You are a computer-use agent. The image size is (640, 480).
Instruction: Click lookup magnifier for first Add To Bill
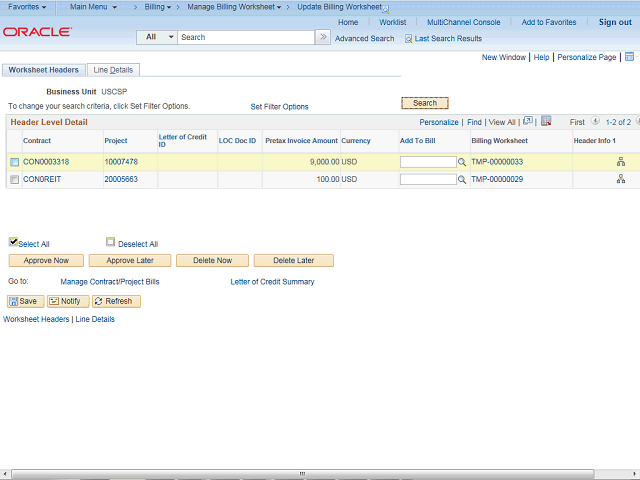pyautogui.click(x=462, y=162)
